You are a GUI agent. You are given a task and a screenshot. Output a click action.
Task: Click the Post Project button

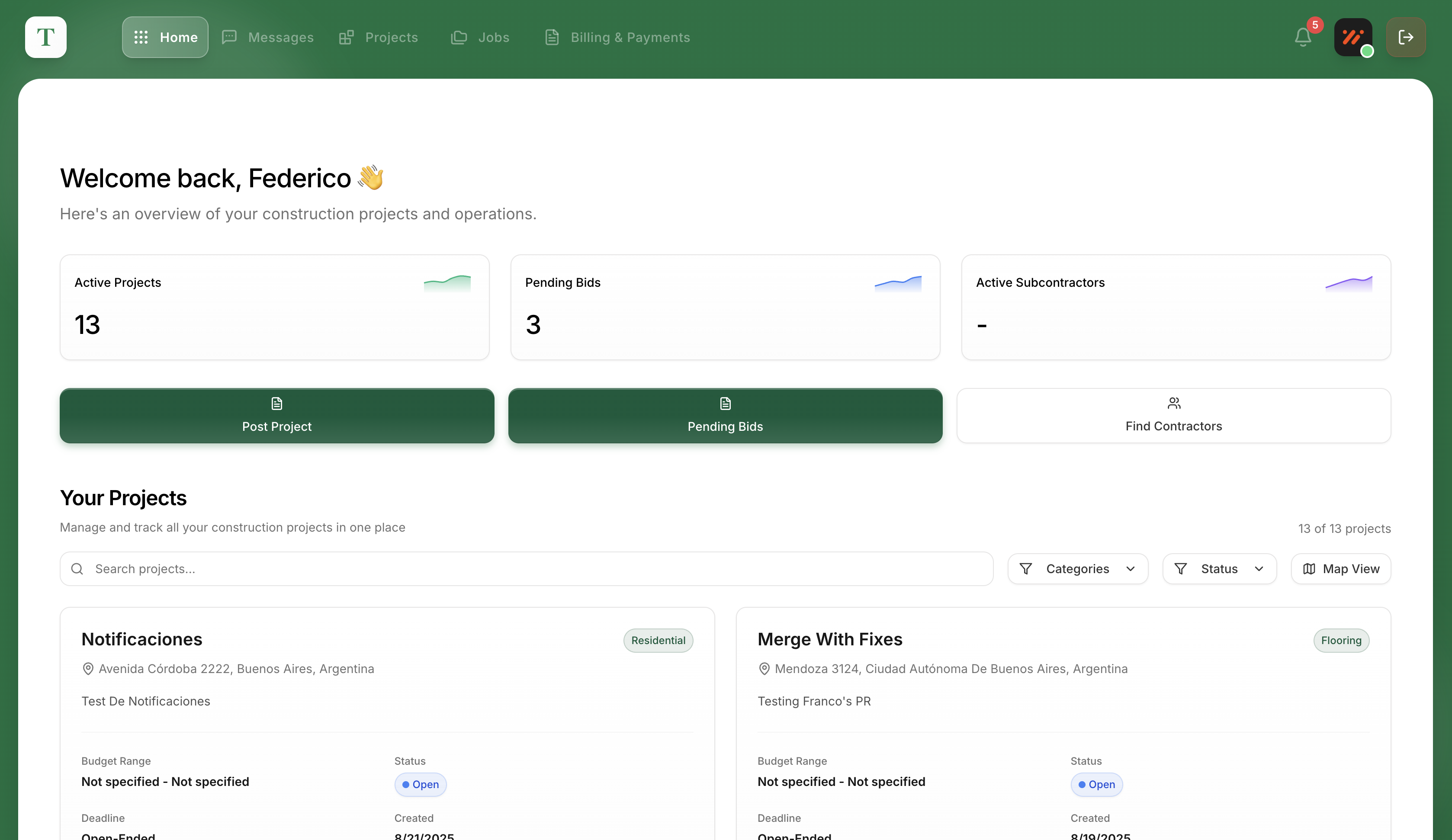(276, 416)
